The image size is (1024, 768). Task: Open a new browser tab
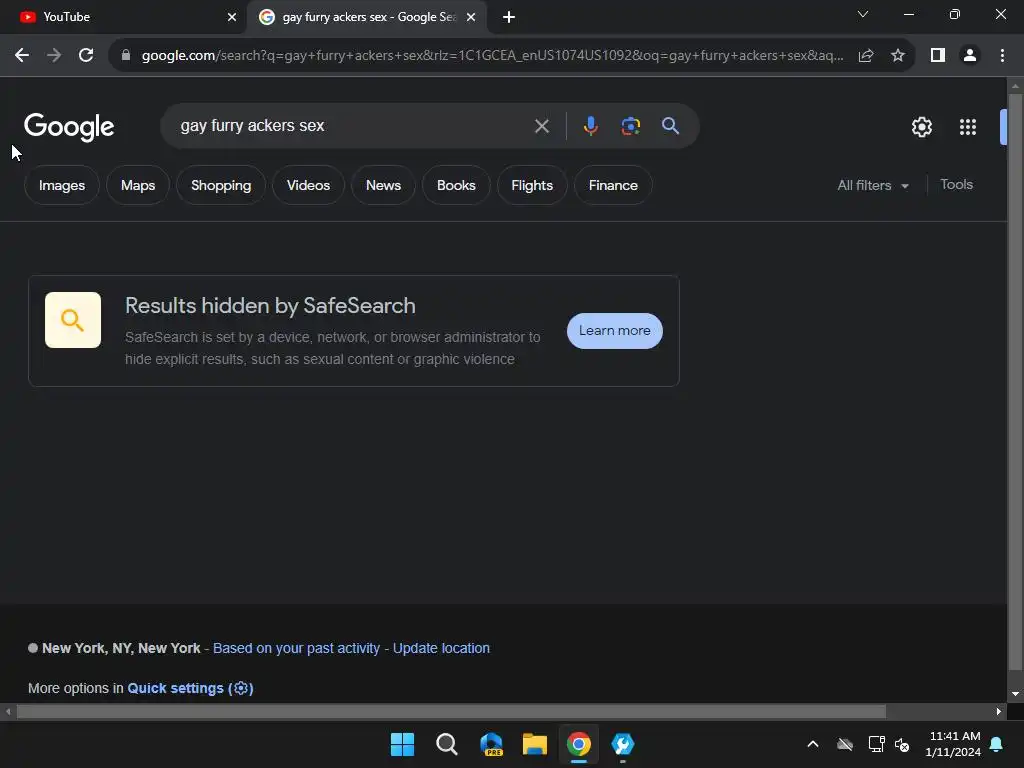[x=509, y=17]
